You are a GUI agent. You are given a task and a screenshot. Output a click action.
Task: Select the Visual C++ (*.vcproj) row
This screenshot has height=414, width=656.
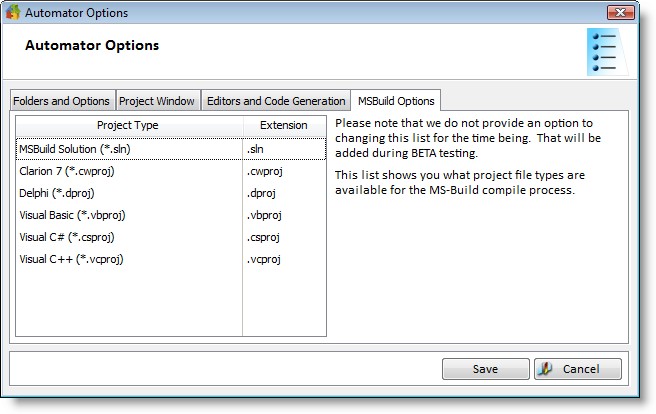171,259
